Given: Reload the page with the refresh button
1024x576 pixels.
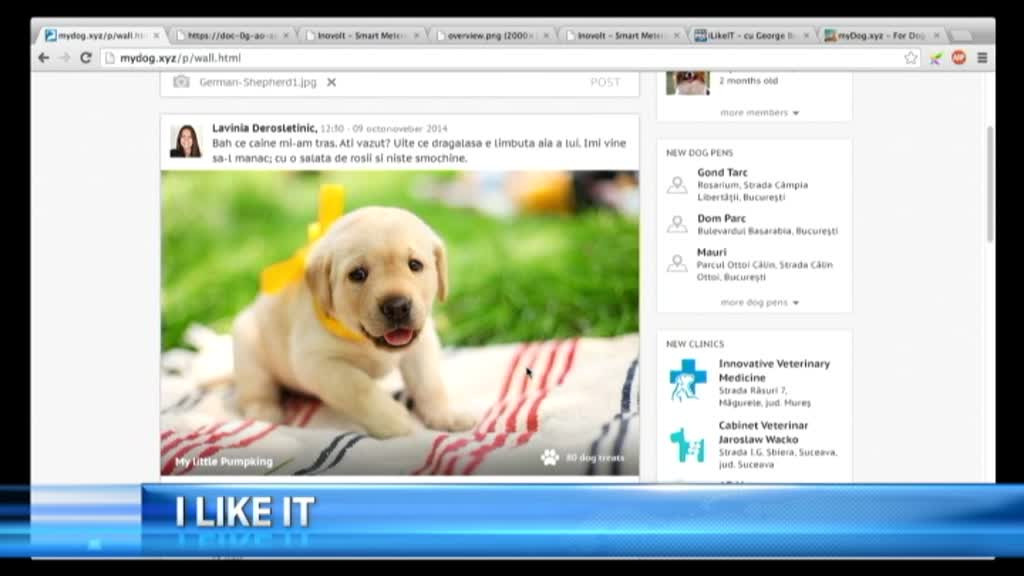Looking at the screenshot, I should (x=86, y=58).
